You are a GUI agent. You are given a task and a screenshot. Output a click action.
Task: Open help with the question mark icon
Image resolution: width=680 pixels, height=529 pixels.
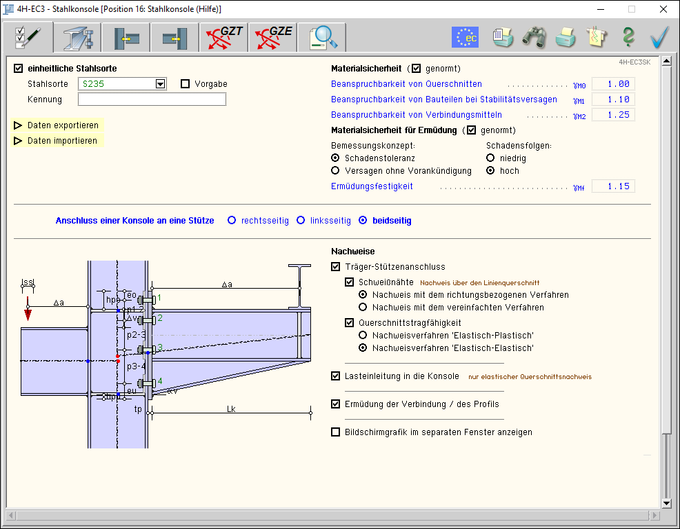tap(628, 37)
